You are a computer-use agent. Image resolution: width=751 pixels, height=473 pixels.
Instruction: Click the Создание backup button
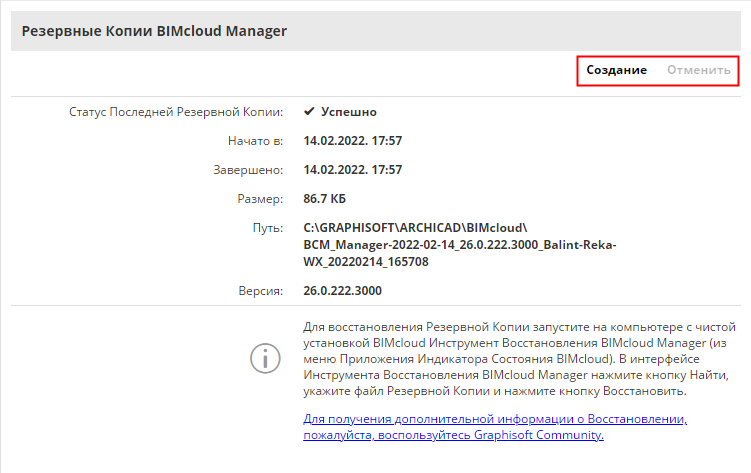[x=616, y=70]
